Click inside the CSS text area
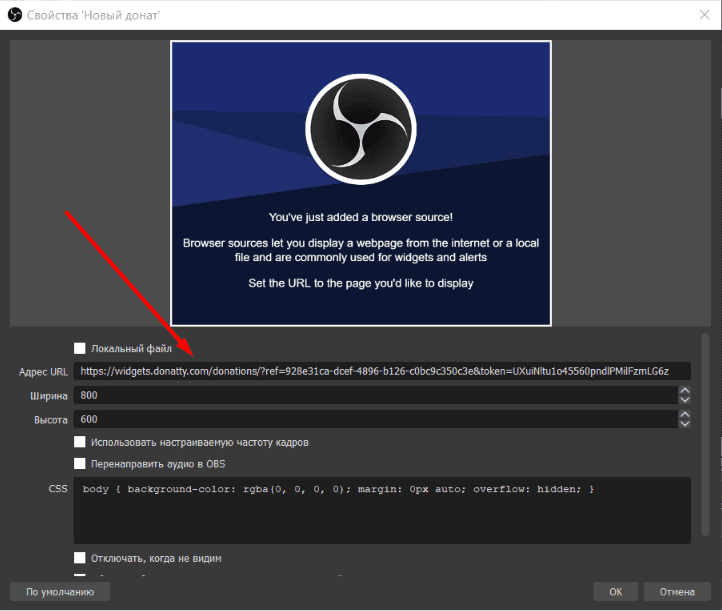 click(x=382, y=510)
